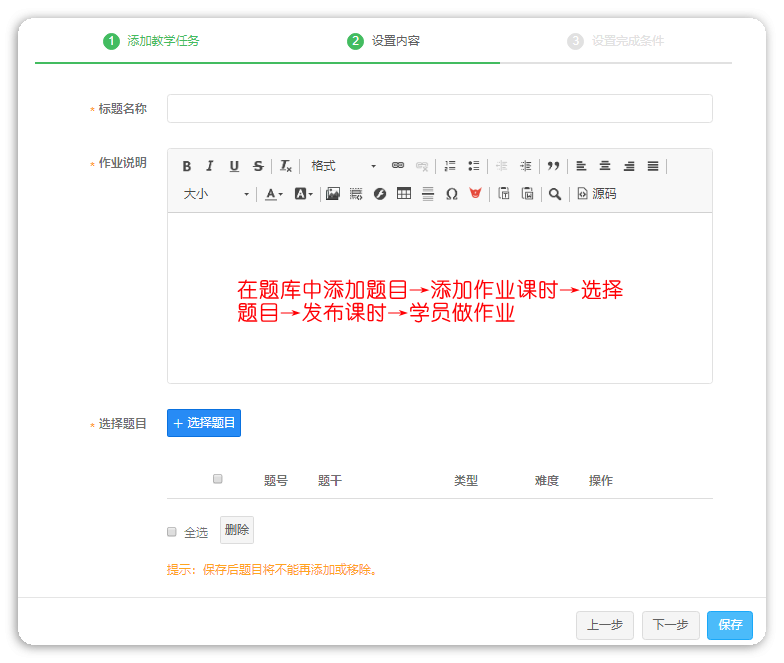
Task: Open the special character (Ω) picker
Action: [x=451, y=194]
